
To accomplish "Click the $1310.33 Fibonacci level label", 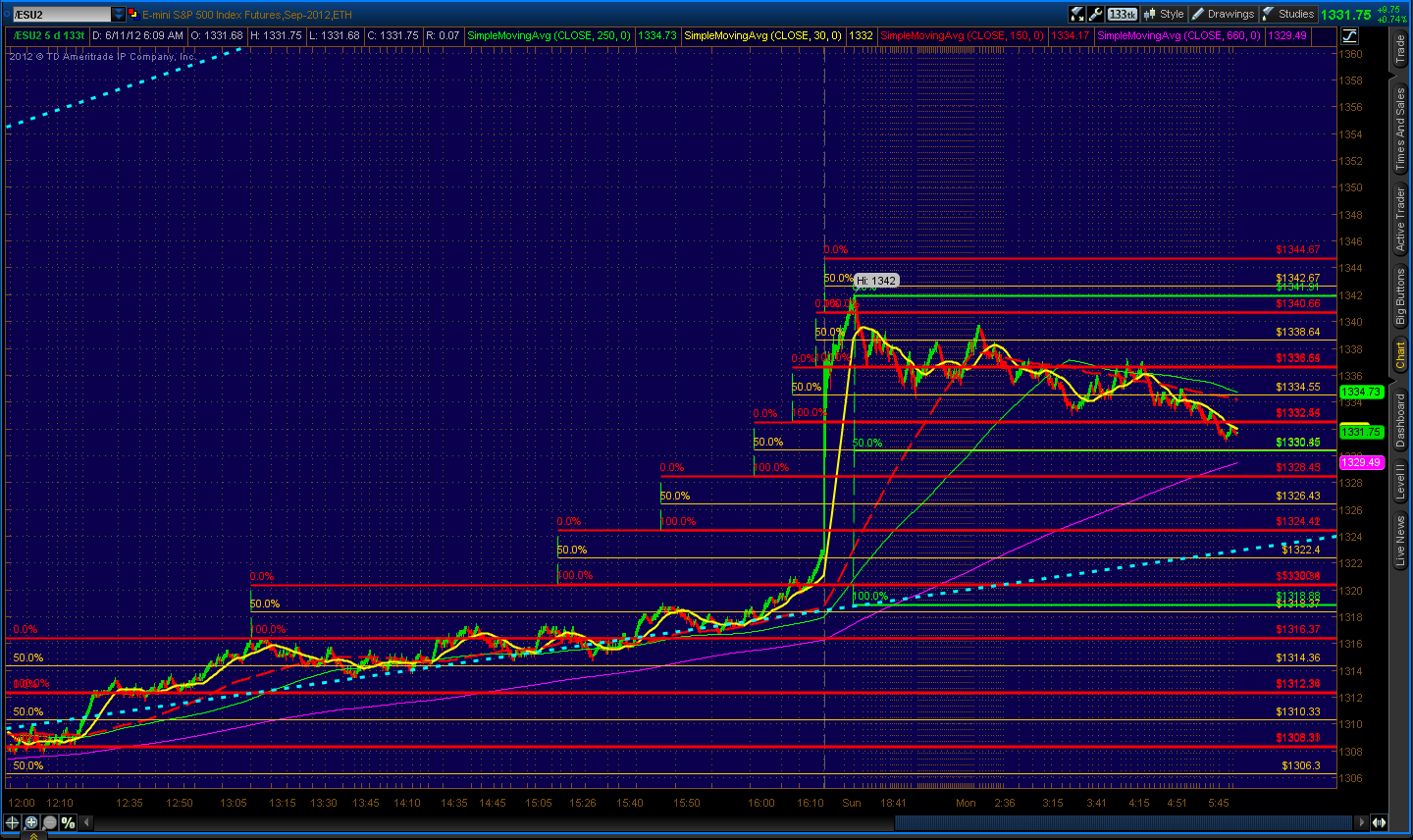I will (1297, 712).
